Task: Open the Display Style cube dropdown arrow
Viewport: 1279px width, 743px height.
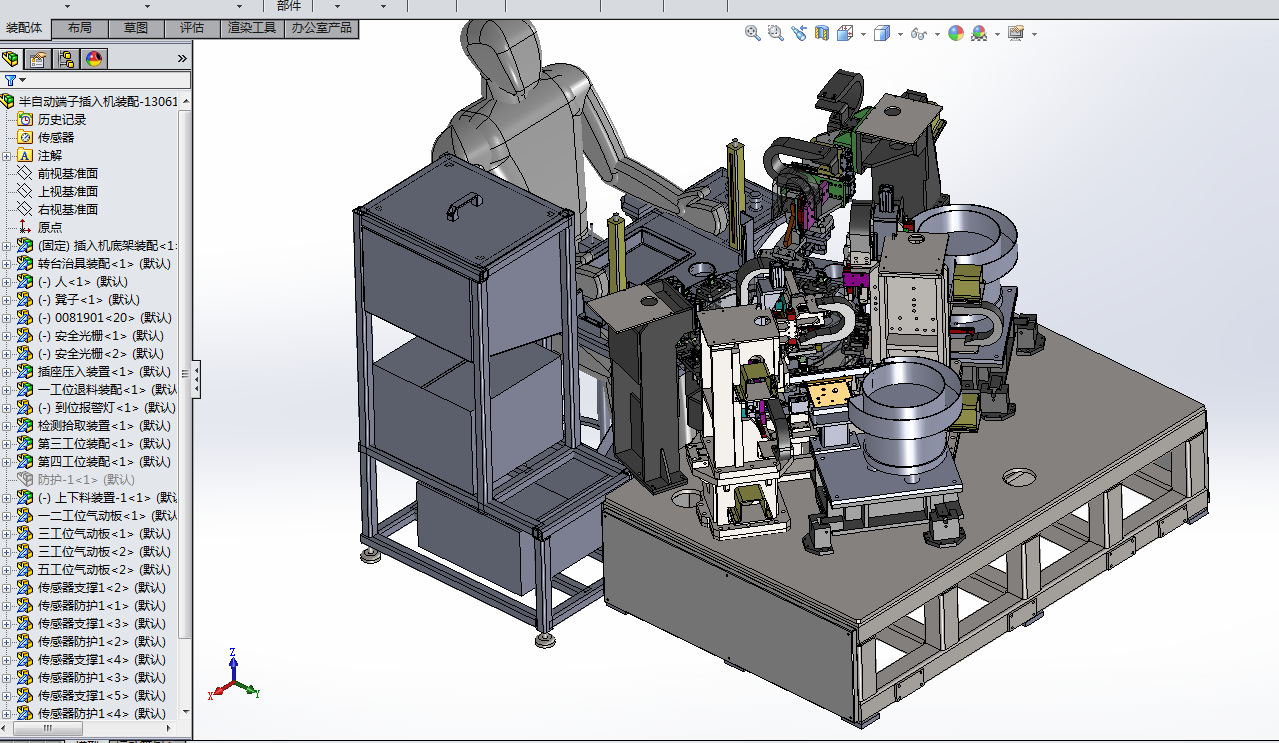Action: pos(900,34)
